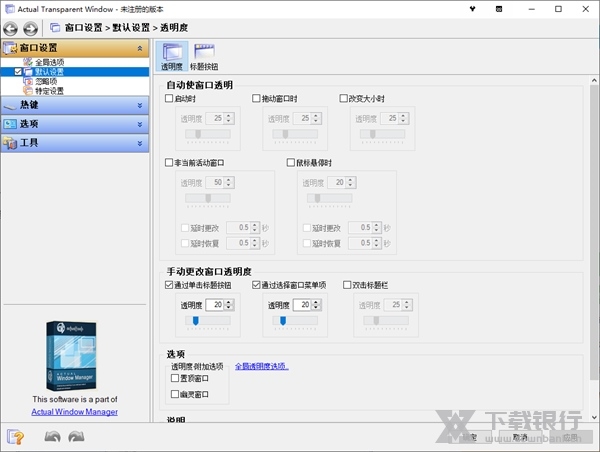This screenshot has width=600, height=452.
Task: Uncheck 通过选择窗口菜单项 checkbox
Action: click(256, 285)
